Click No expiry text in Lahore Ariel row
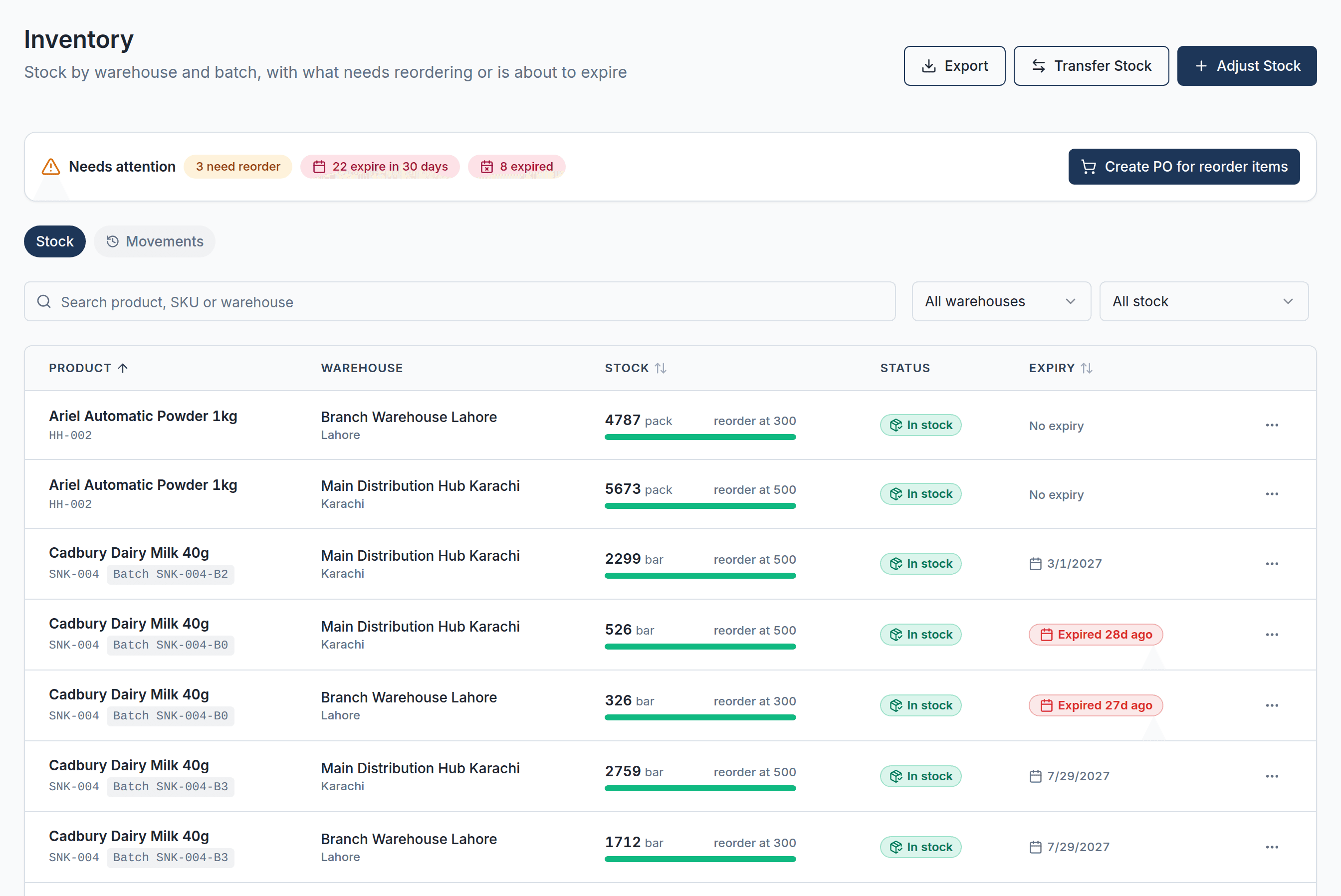1341x896 pixels. 1056,426
